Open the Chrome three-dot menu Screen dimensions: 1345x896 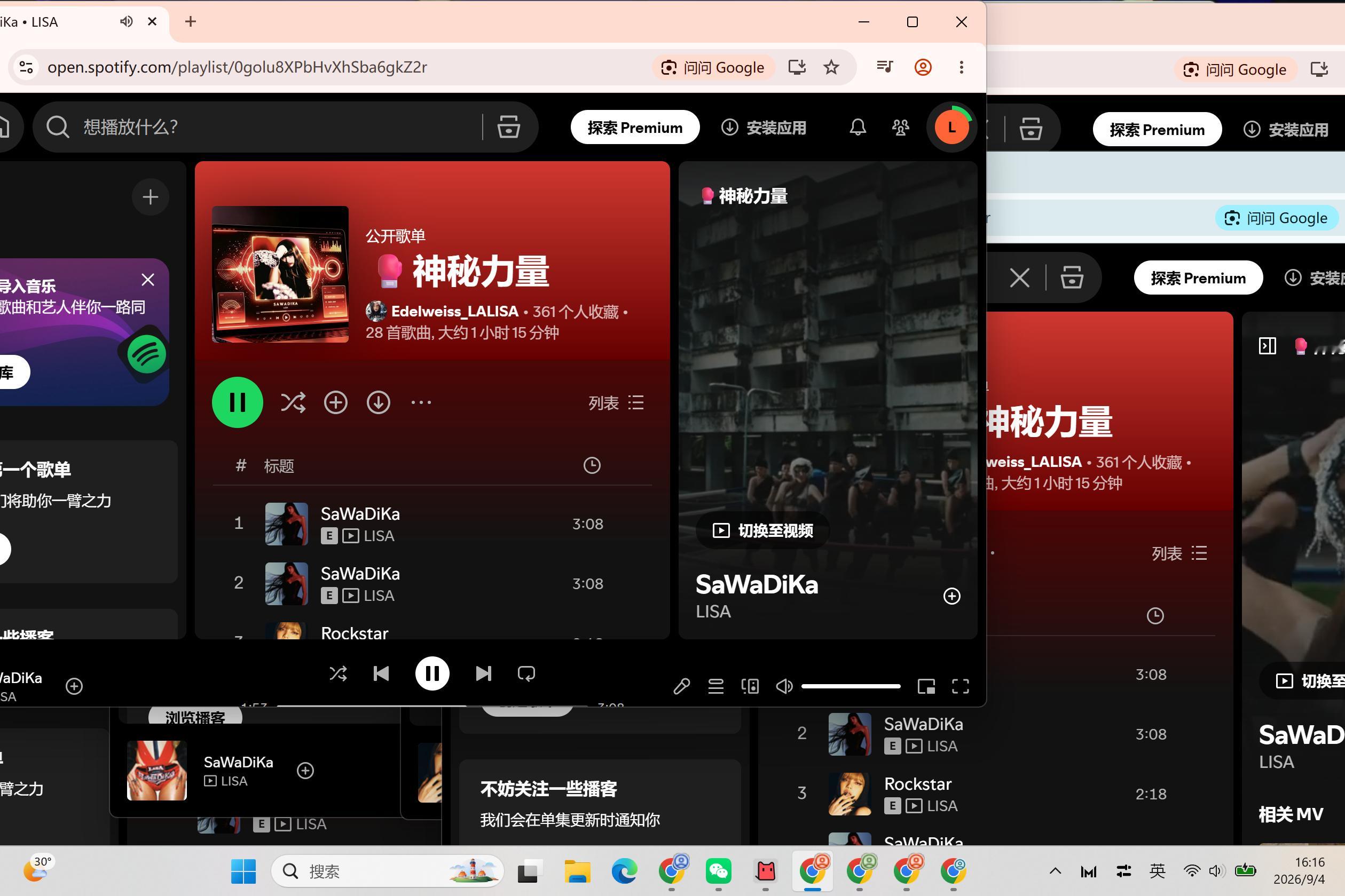[x=962, y=67]
